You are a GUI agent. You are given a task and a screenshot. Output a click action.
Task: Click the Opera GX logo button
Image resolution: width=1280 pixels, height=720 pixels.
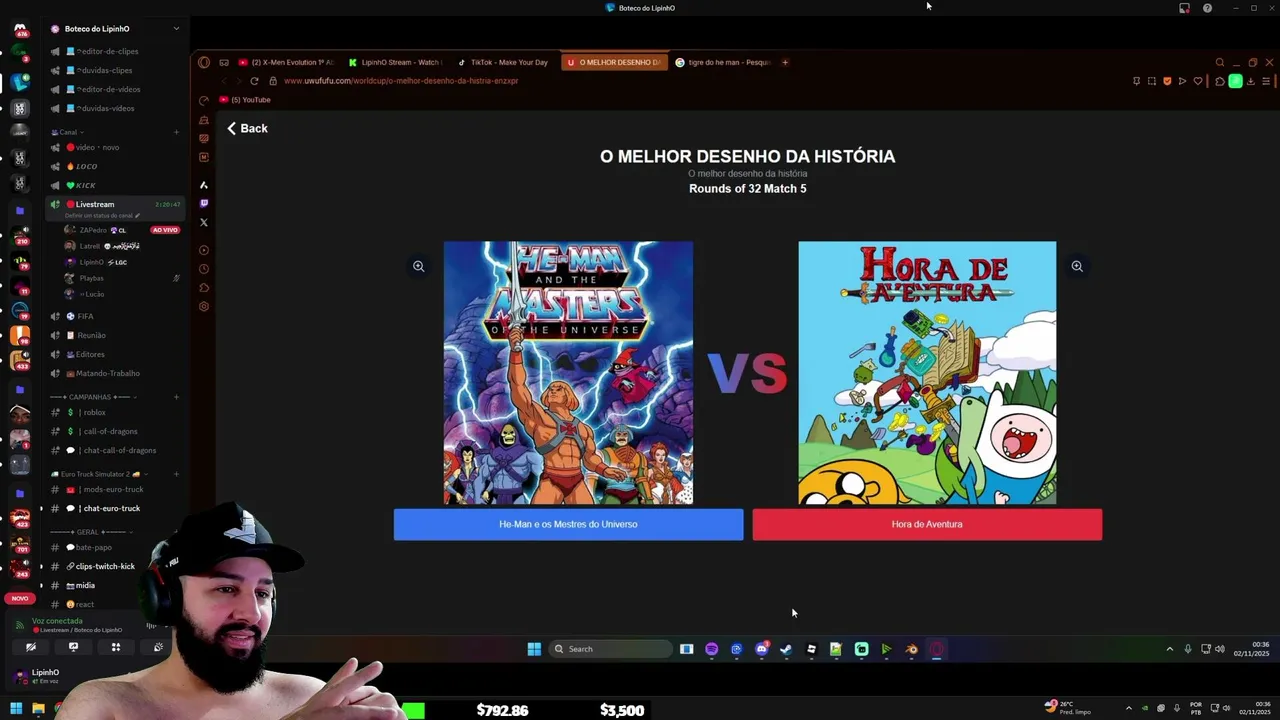pos(204,62)
